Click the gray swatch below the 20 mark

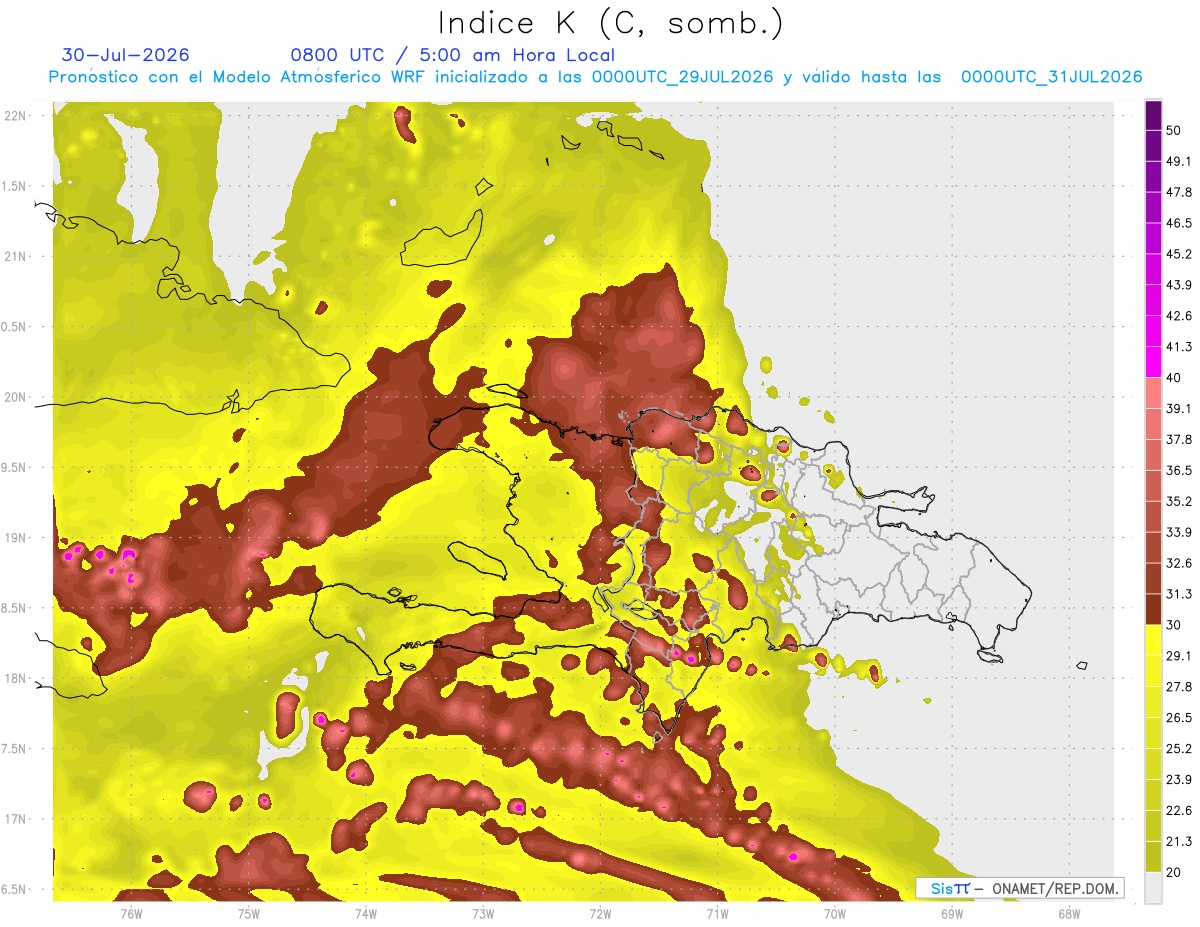(1153, 887)
